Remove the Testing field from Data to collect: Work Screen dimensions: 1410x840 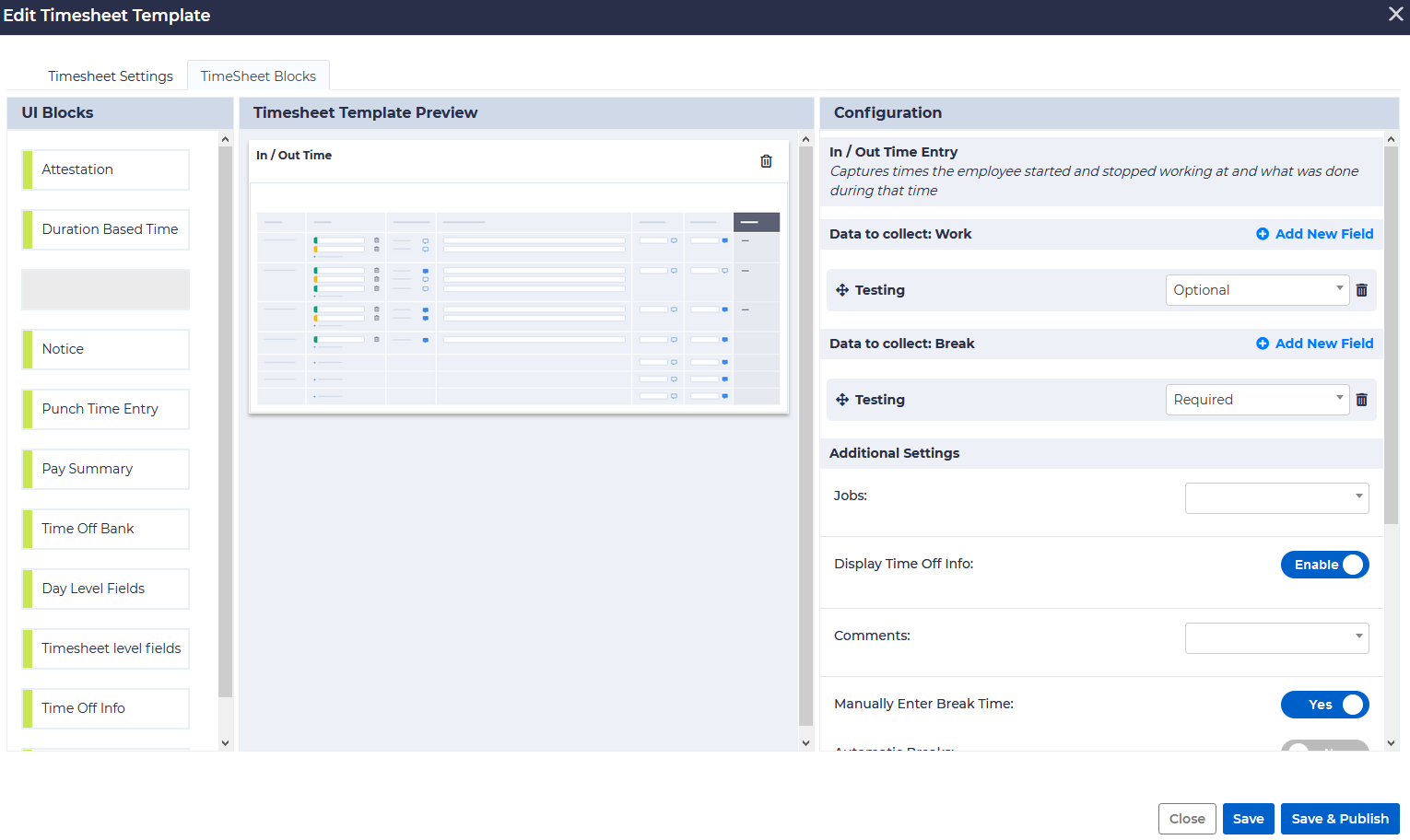[x=1362, y=289]
